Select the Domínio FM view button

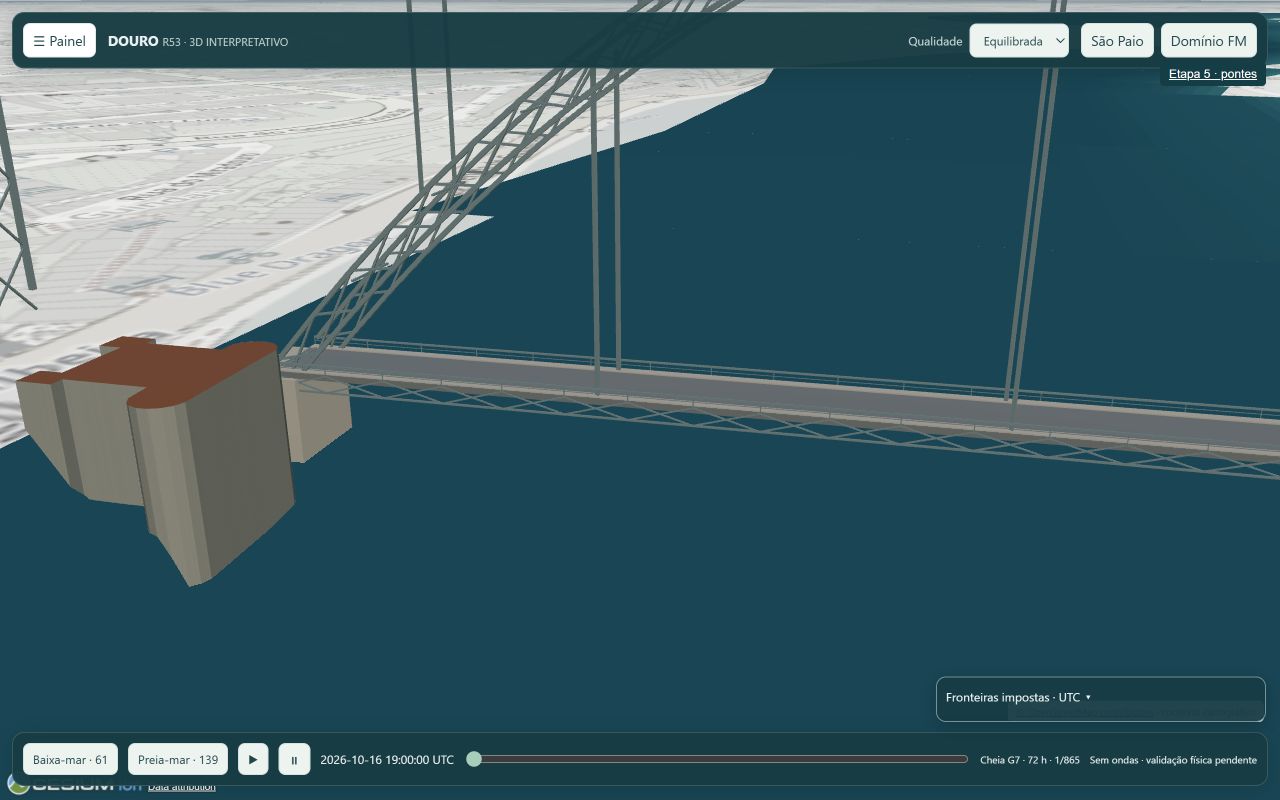point(1208,41)
